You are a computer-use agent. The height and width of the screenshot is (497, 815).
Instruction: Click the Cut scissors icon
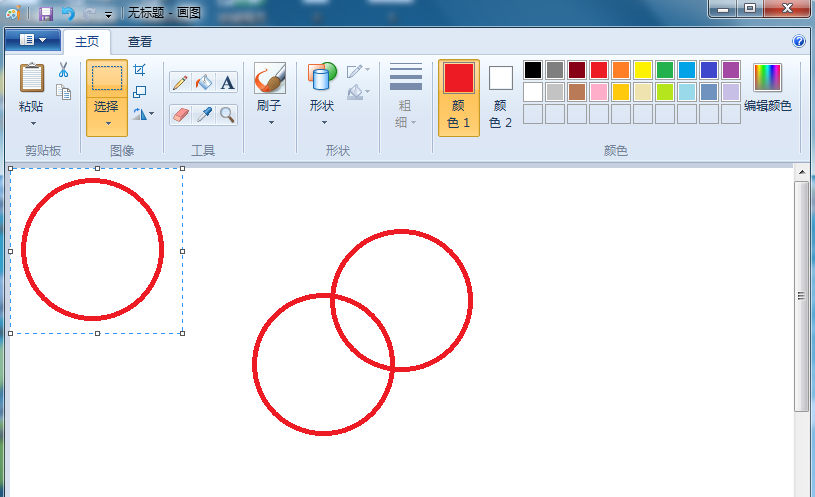(63, 70)
